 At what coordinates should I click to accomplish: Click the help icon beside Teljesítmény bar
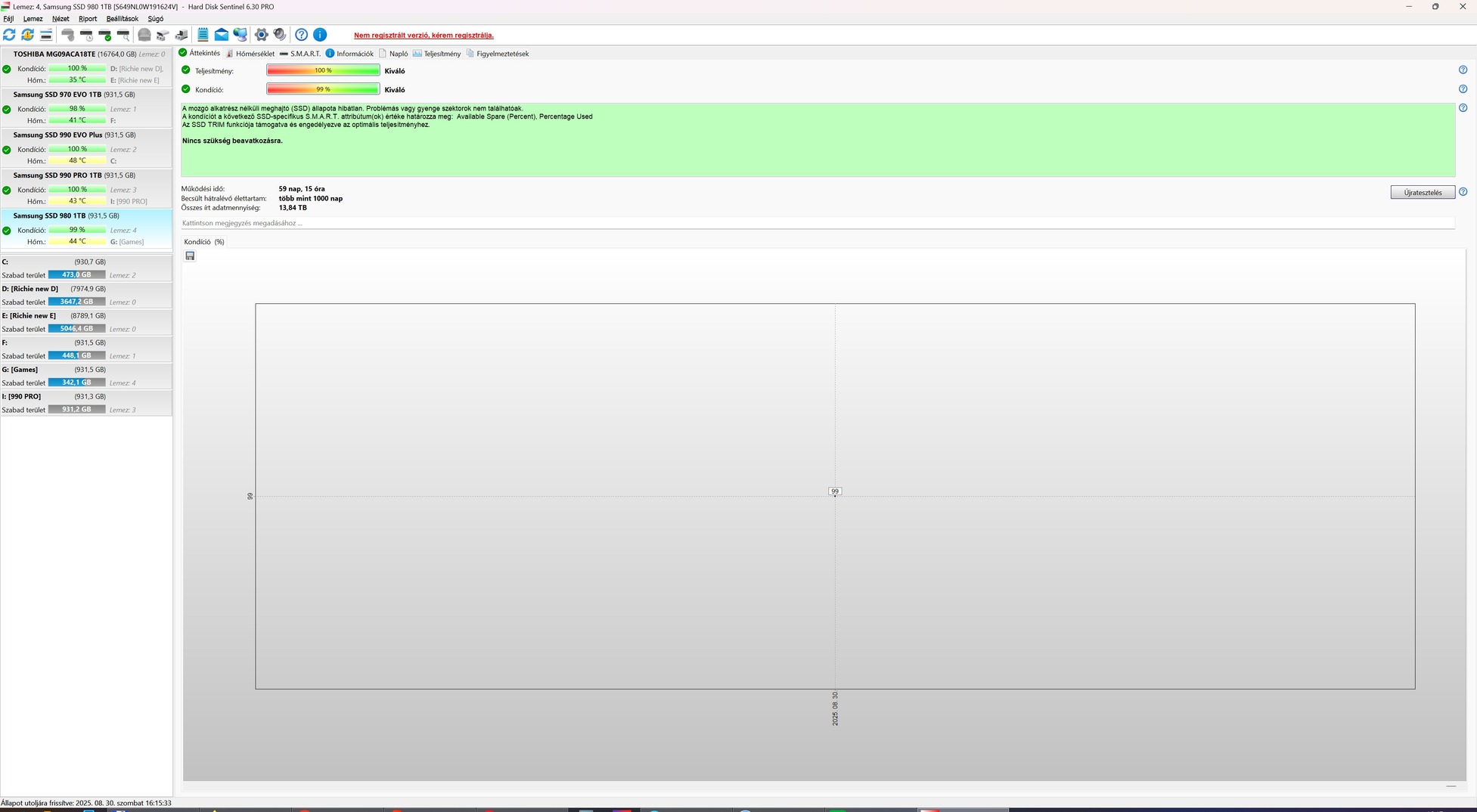coord(1463,70)
